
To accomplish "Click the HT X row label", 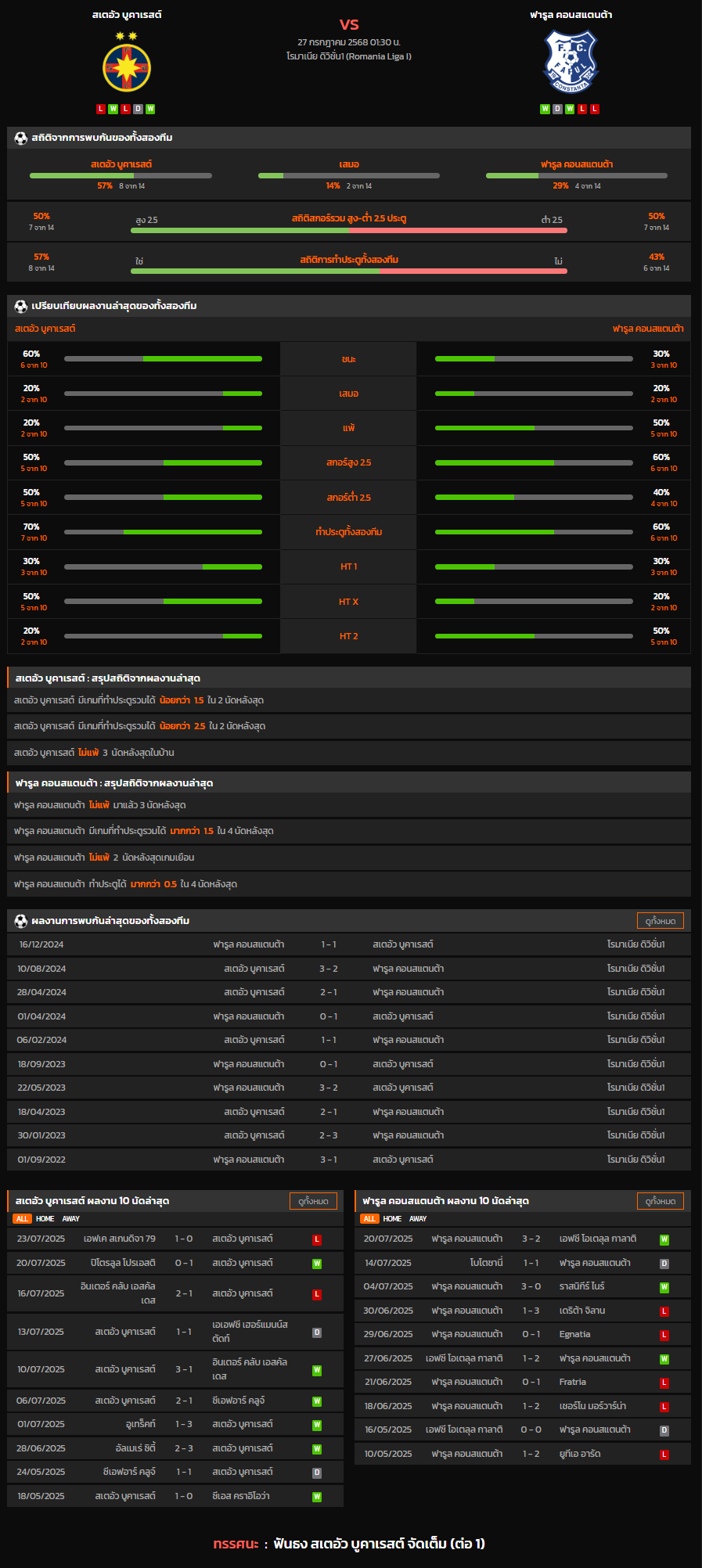I will click(x=349, y=602).
